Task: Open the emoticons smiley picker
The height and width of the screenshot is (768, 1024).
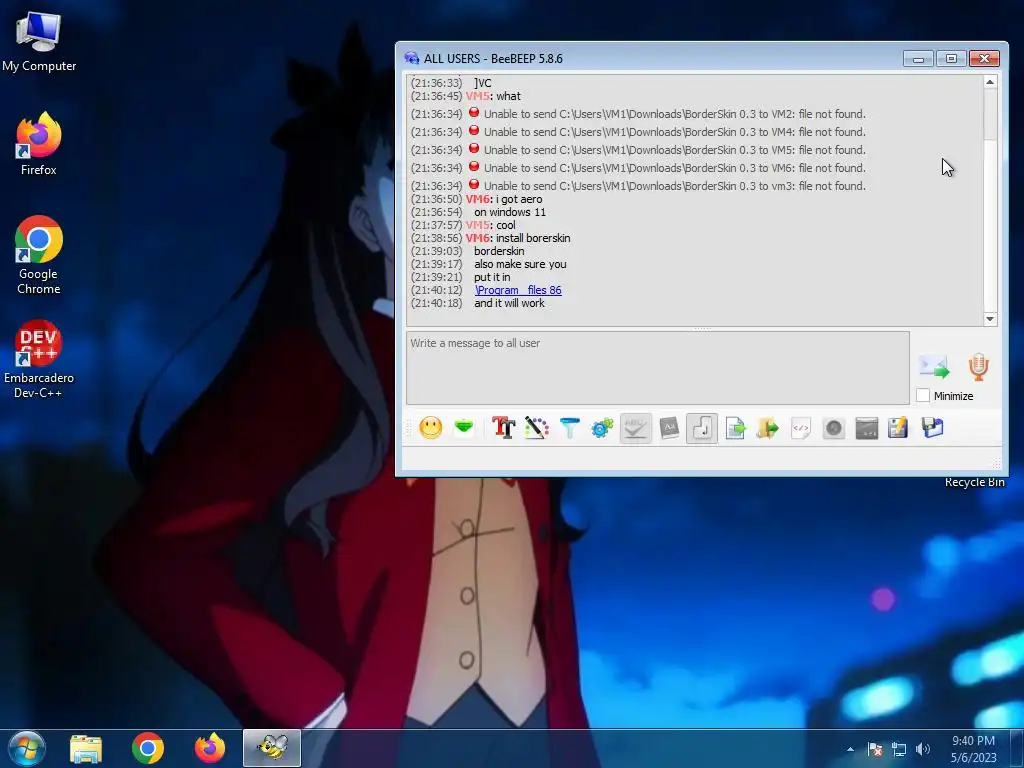Action: 430,428
